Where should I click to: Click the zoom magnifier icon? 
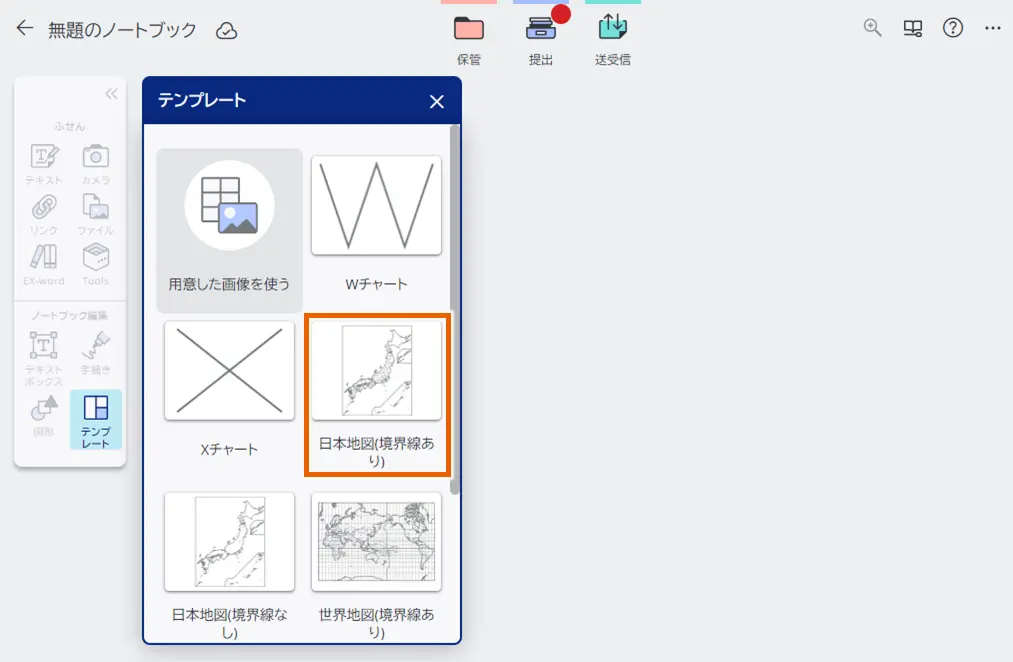(x=871, y=28)
